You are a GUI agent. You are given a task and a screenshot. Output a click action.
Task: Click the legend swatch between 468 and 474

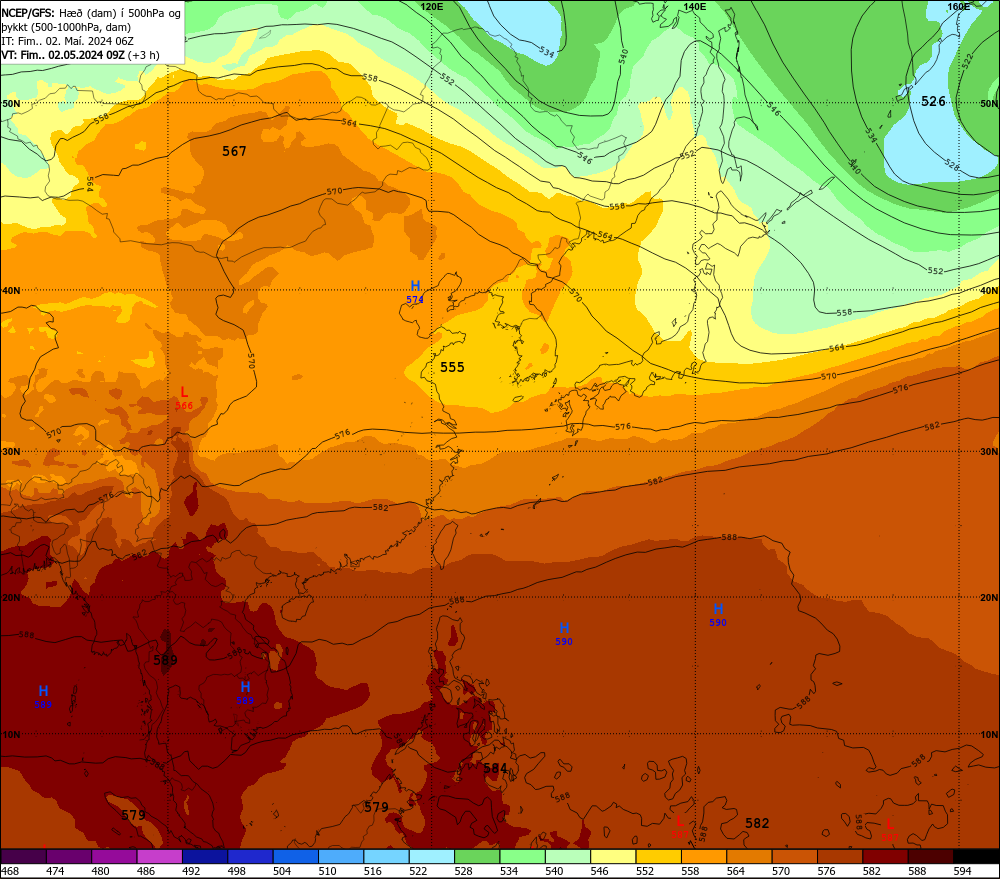24,856
